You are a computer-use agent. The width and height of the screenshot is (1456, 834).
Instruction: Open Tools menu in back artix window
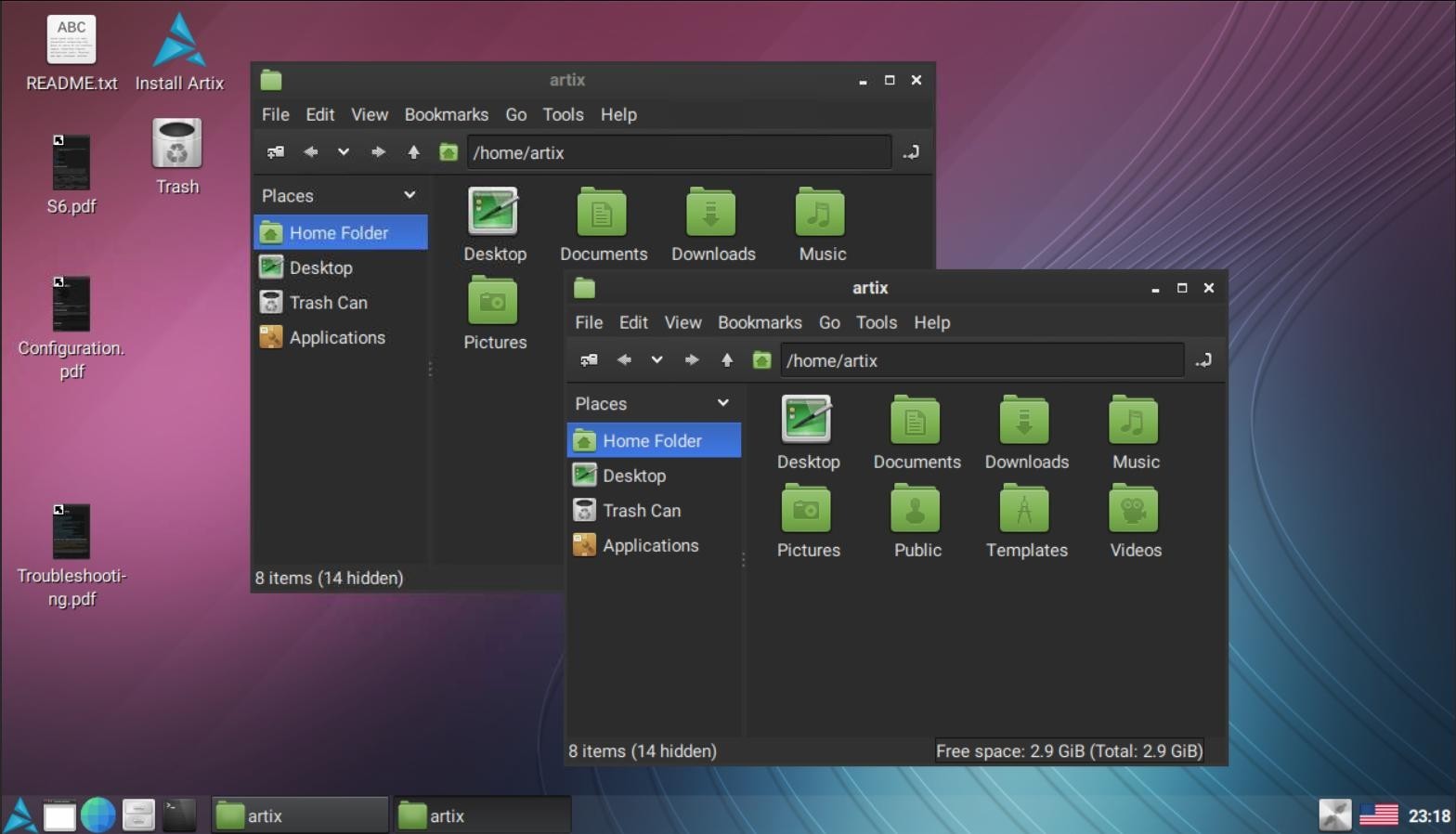coord(563,114)
